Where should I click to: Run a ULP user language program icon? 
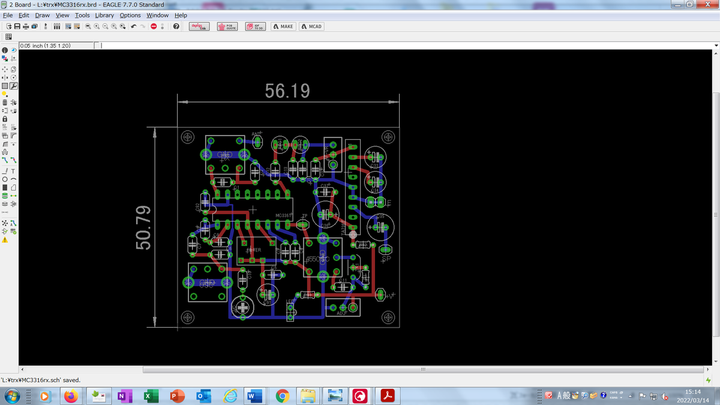(77, 27)
